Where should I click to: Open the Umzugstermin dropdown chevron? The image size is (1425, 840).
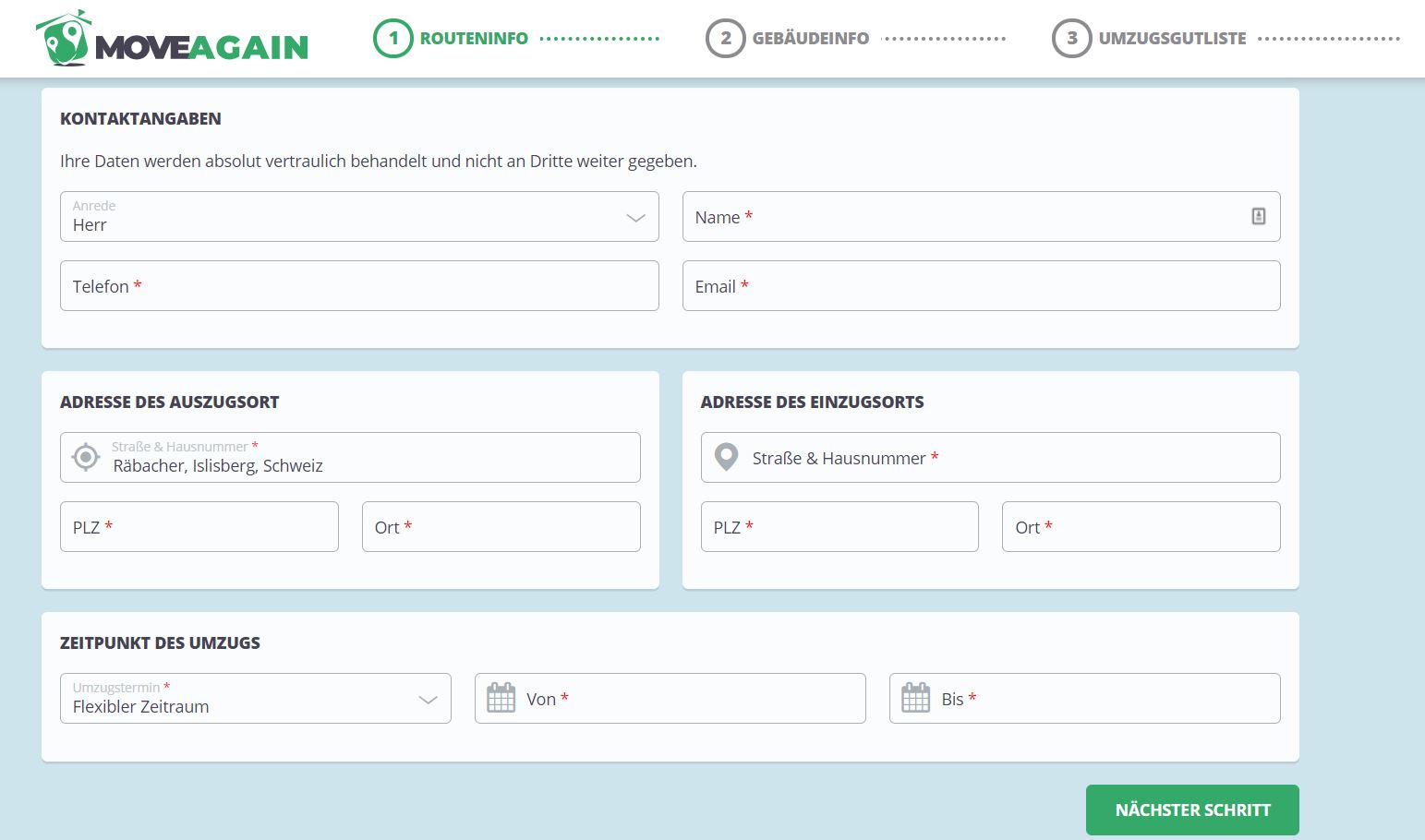tap(428, 700)
